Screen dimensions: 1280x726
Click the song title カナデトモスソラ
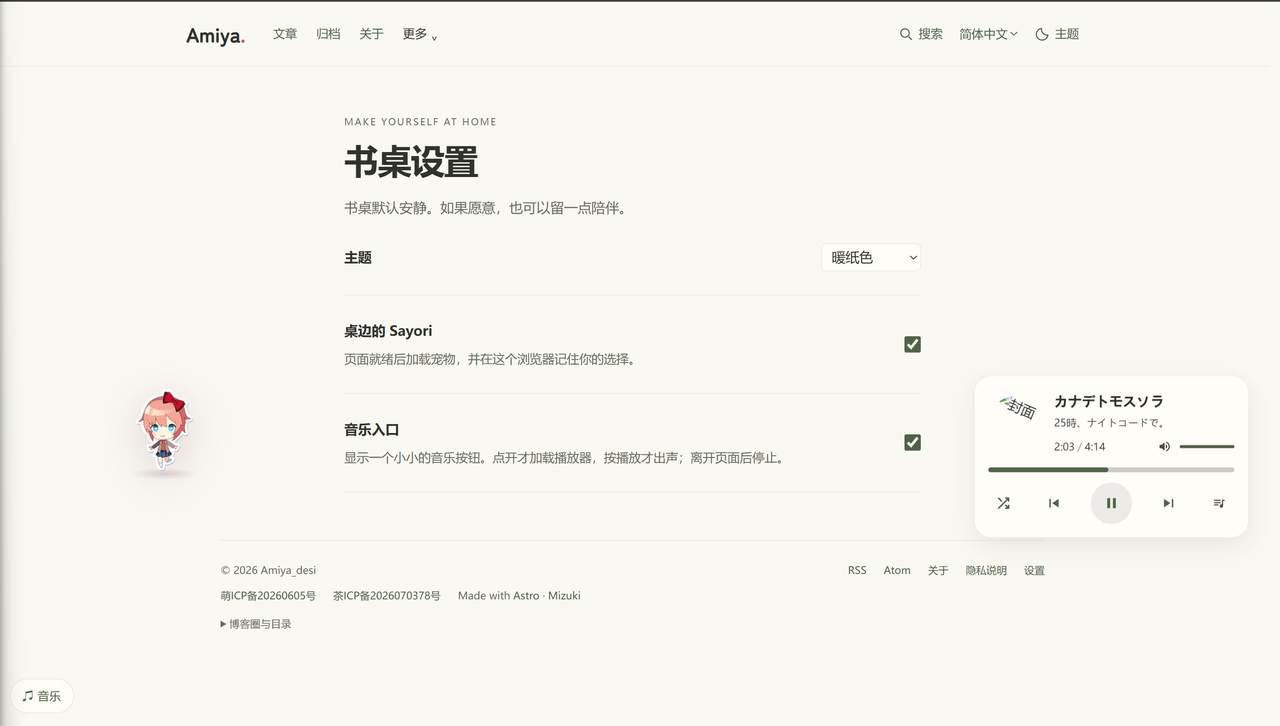[x=1108, y=401]
